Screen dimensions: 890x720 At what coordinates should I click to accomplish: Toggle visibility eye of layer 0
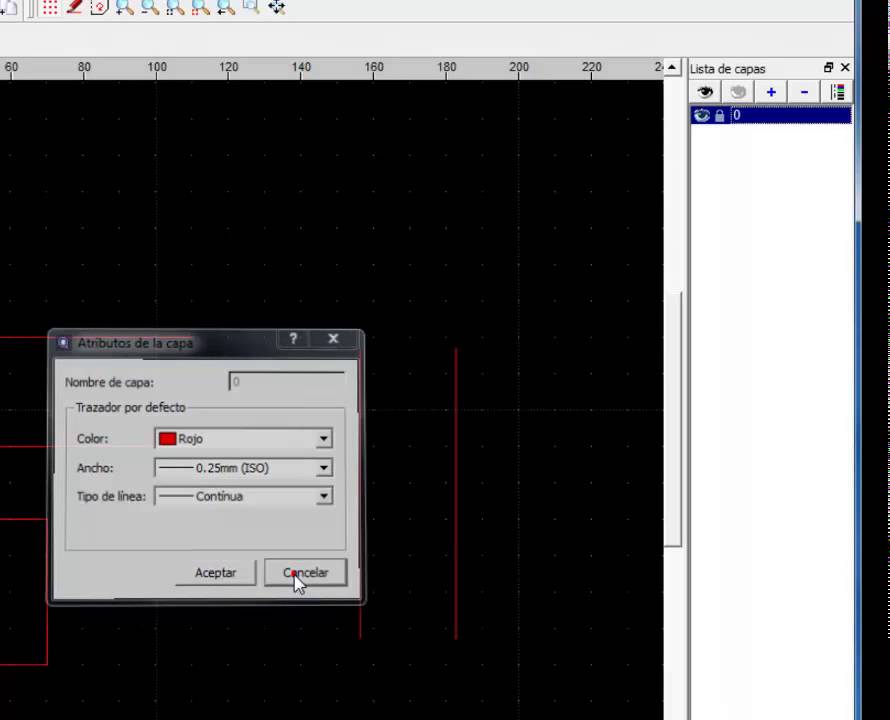pos(702,115)
